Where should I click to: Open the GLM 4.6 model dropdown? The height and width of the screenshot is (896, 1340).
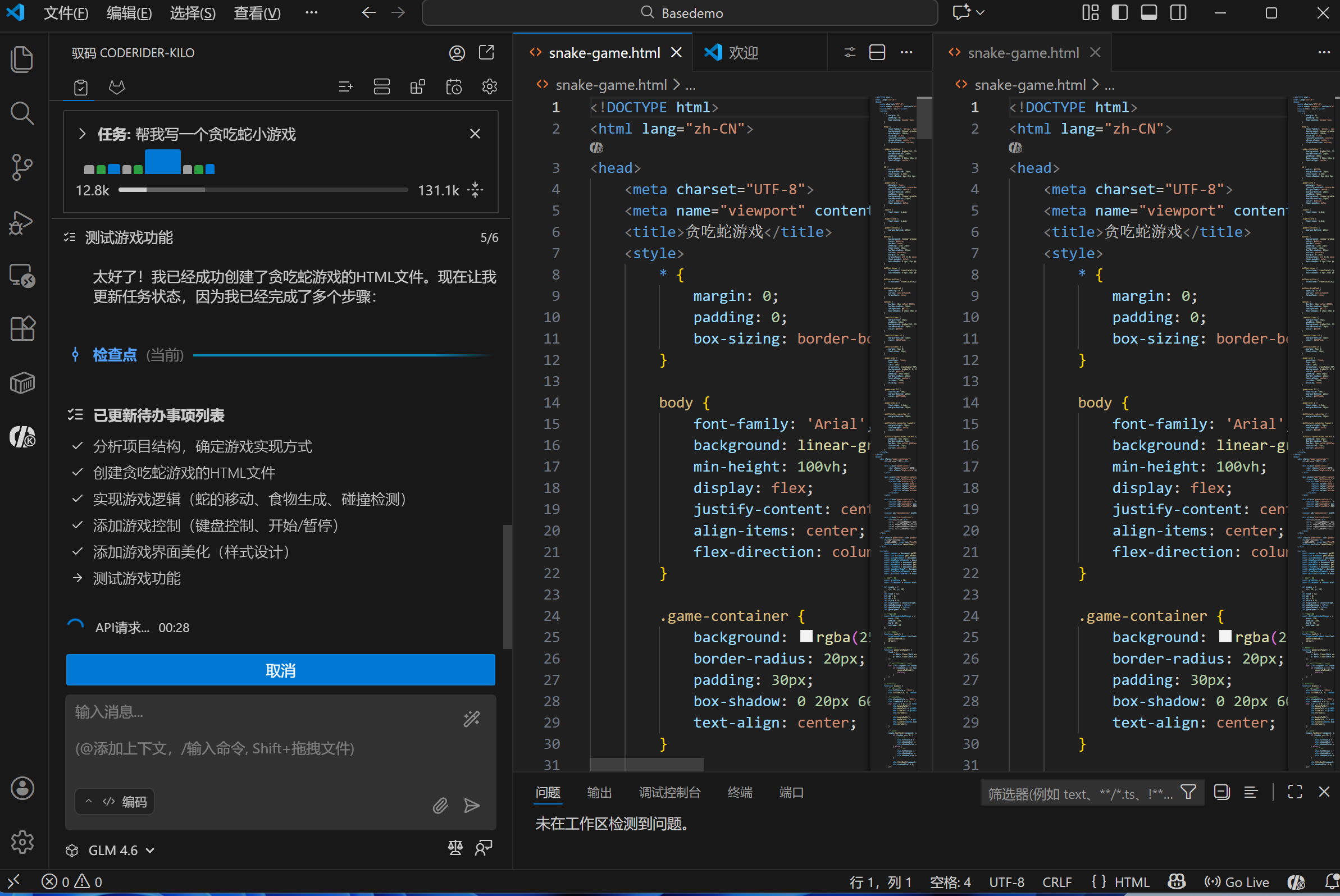(x=121, y=851)
